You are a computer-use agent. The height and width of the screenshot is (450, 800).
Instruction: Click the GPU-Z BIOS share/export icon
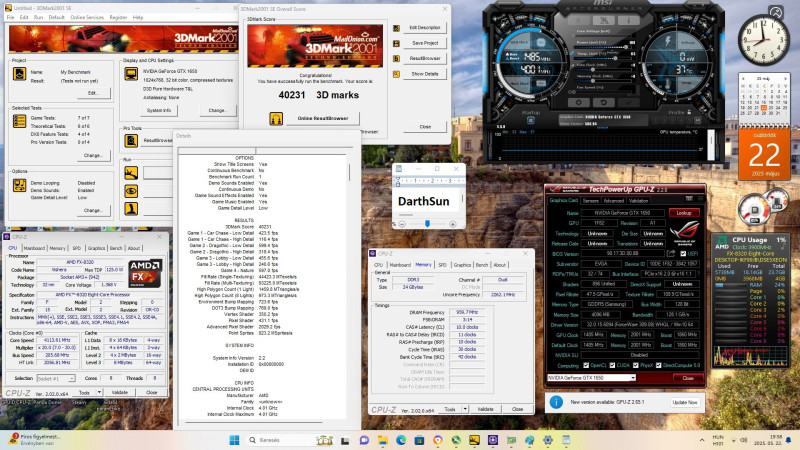point(671,254)
